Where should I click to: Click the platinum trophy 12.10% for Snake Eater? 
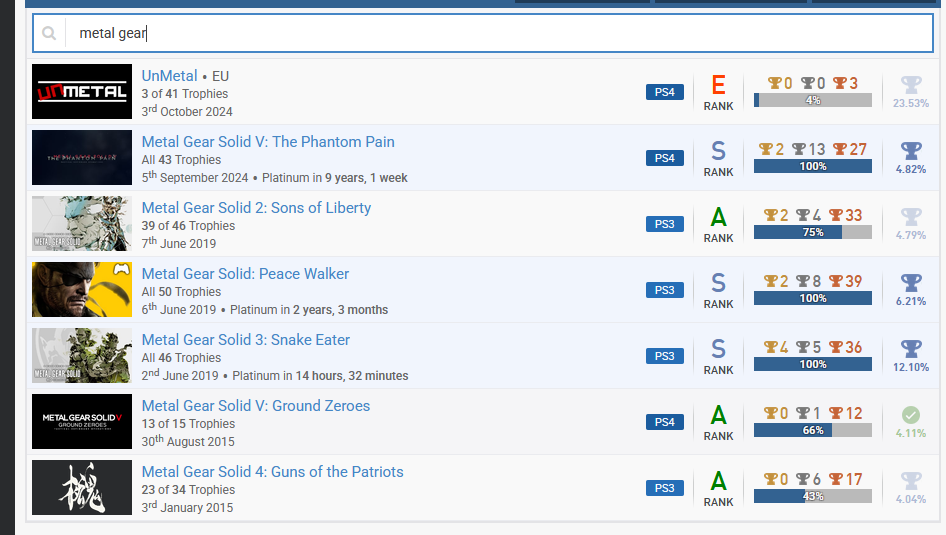point(911,349)
